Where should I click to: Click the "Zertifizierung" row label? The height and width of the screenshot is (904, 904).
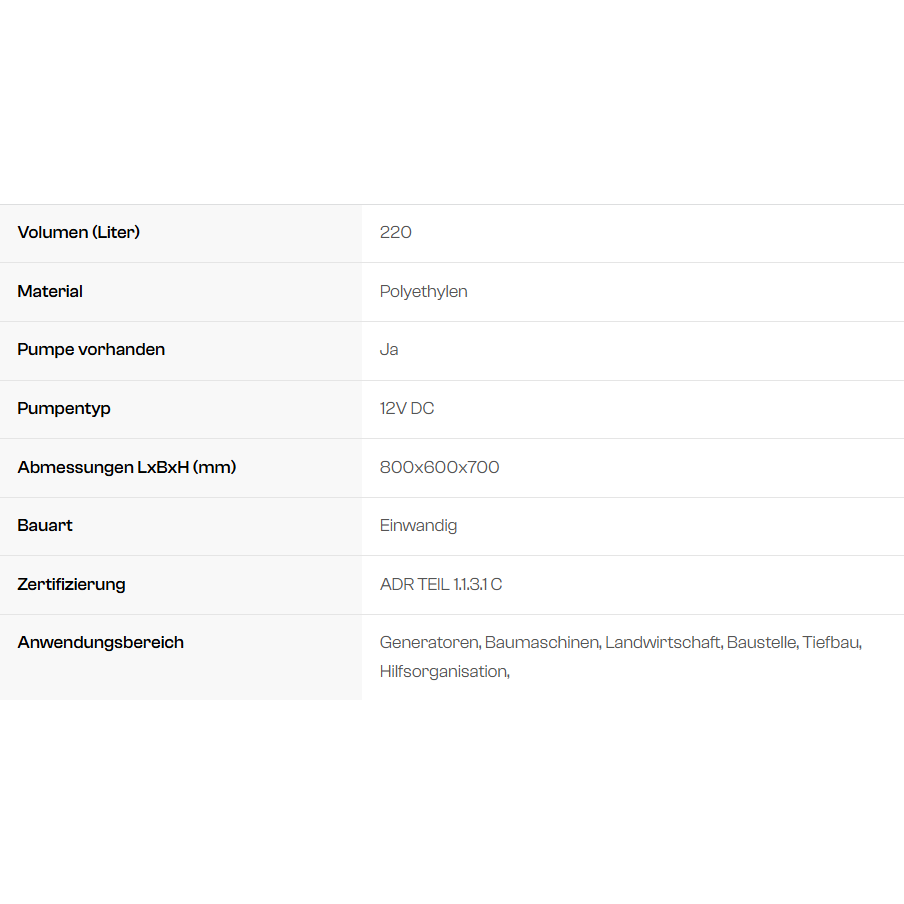point(71,584)
